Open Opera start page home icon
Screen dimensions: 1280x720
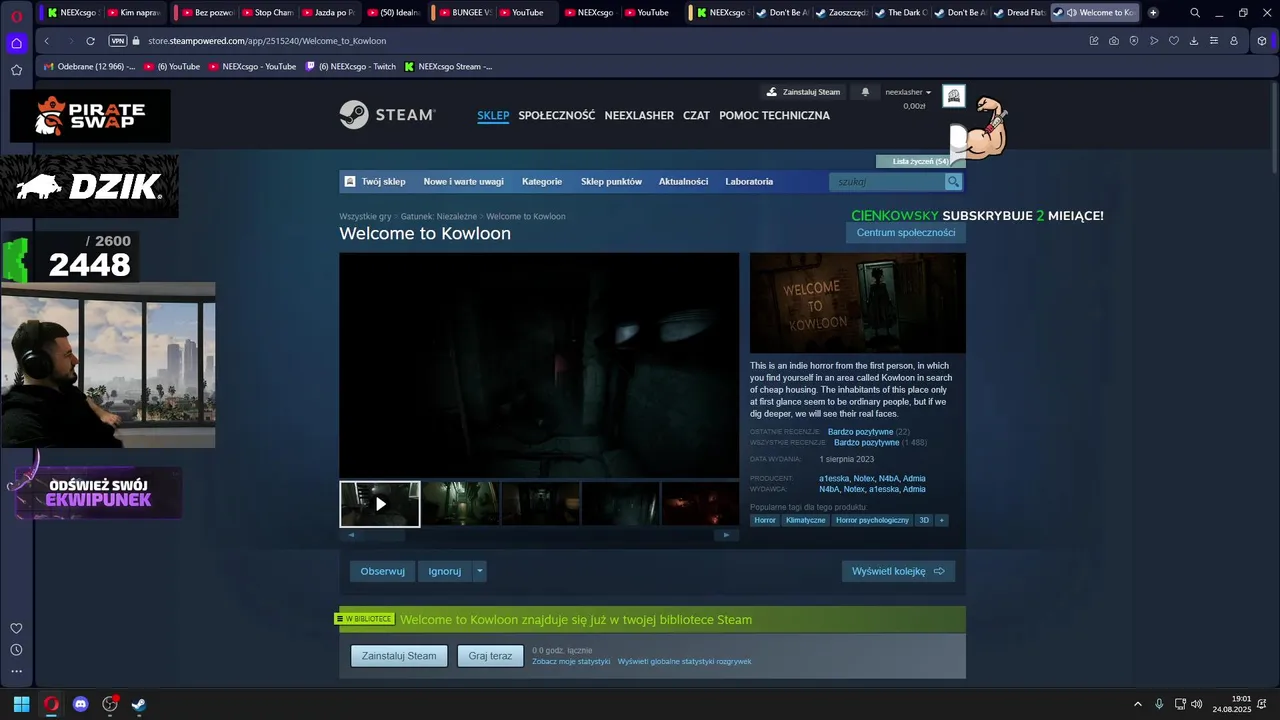[x=16, y=42]
